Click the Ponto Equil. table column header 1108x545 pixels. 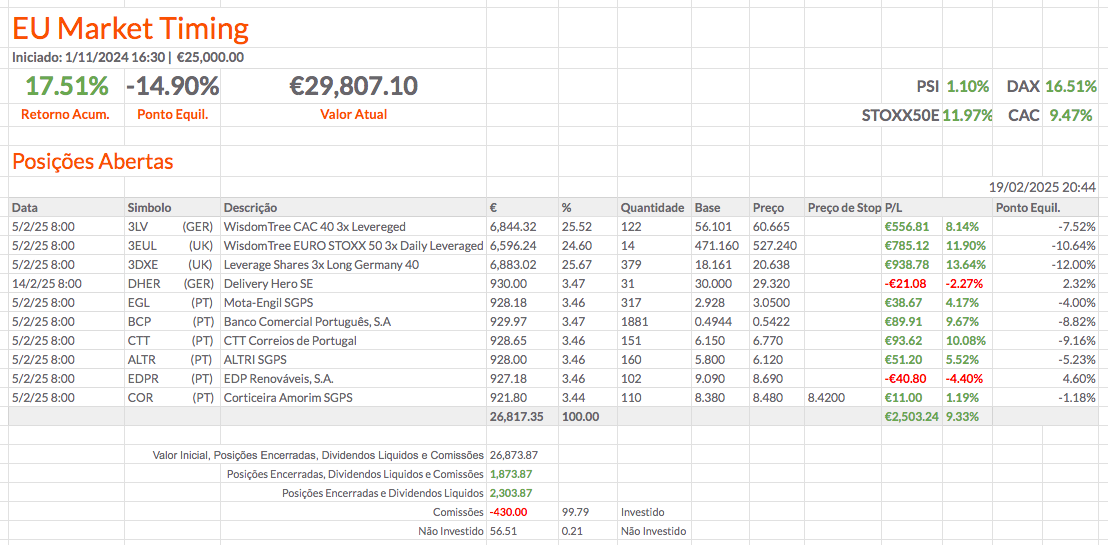click(1030, 208)
